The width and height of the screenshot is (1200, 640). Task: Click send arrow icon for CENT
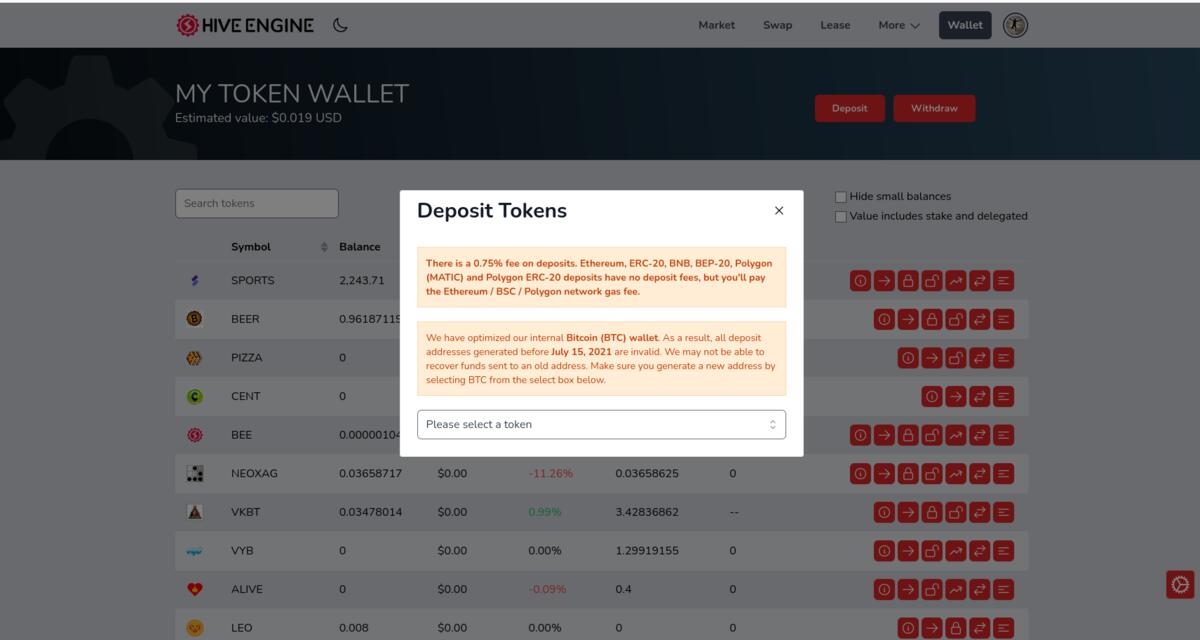(x=956, y=396)
